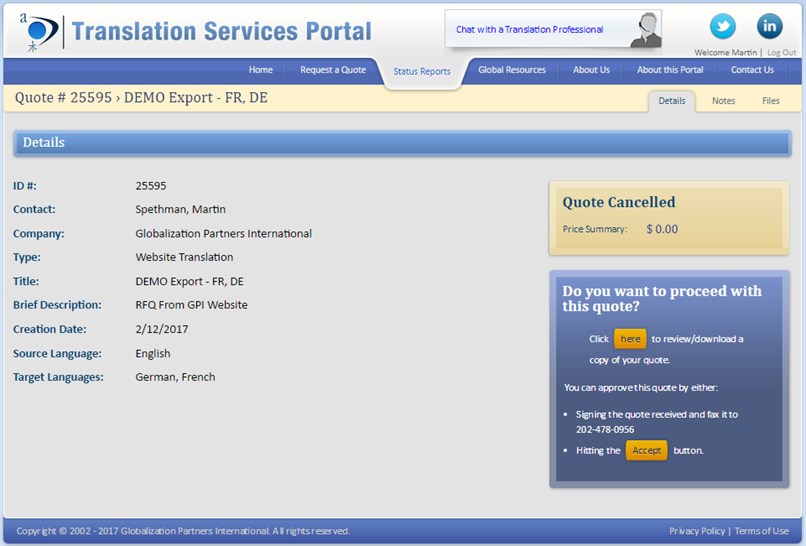806x546 pixels.
Task: Open the LinkedIn icon link
Action: 769,26
